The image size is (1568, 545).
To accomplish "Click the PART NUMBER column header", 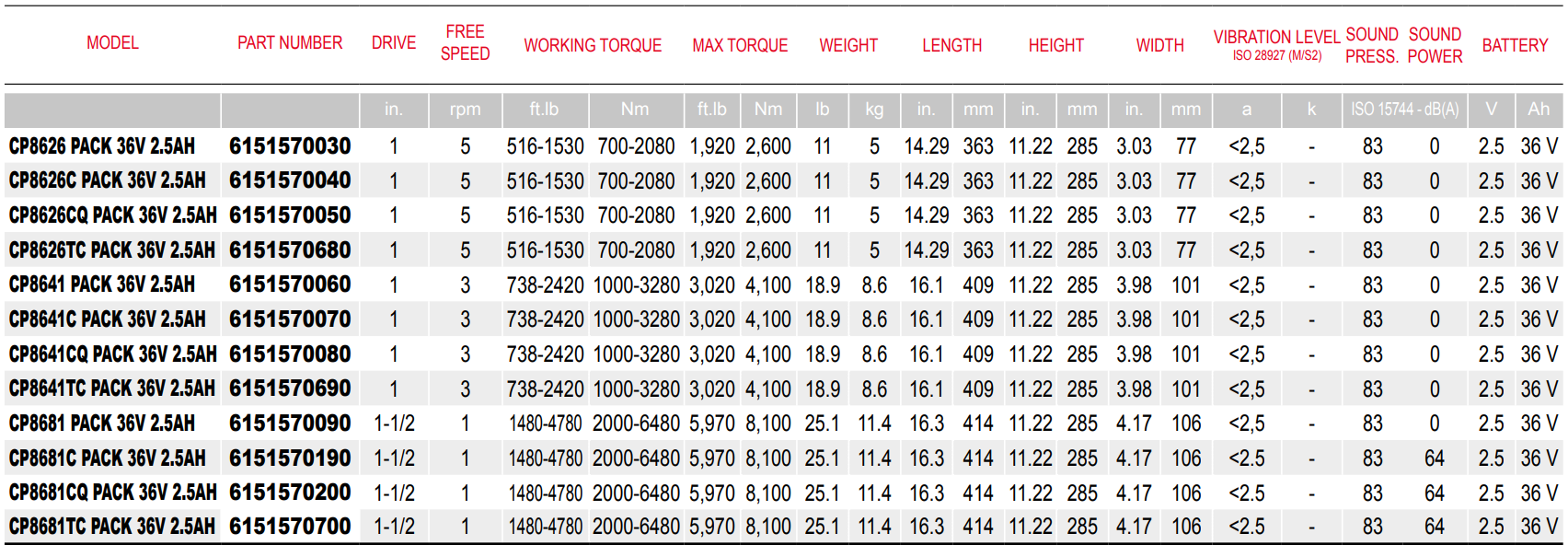I will coord(290,43).
